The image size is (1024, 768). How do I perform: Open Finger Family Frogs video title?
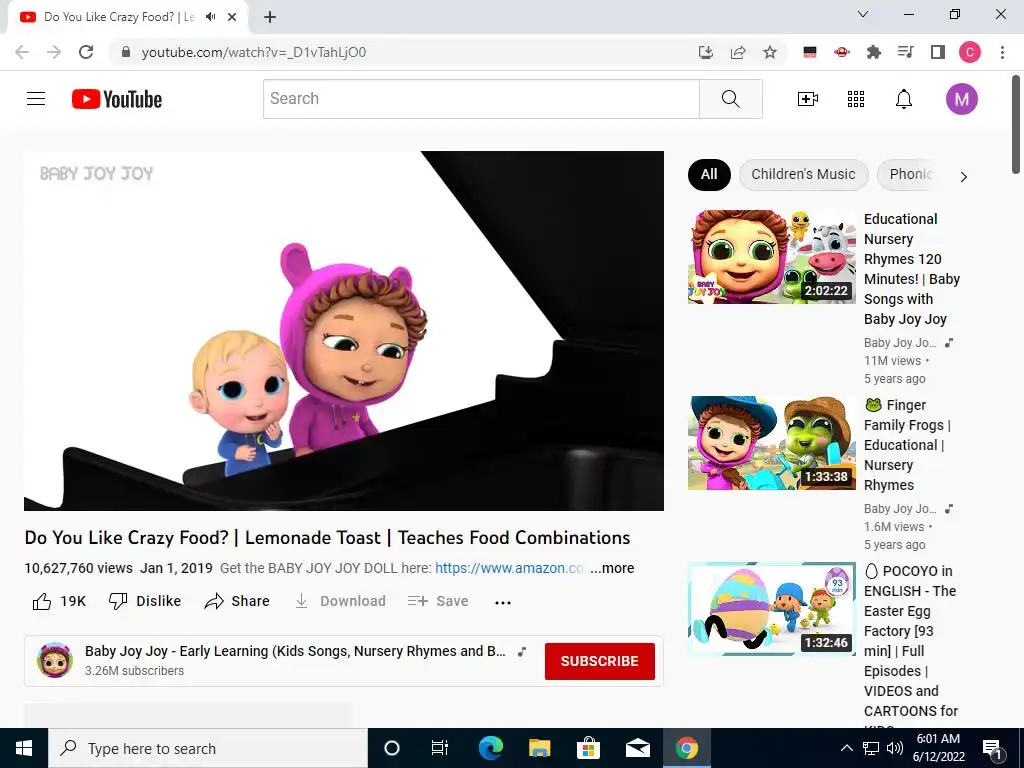[907, 445]
